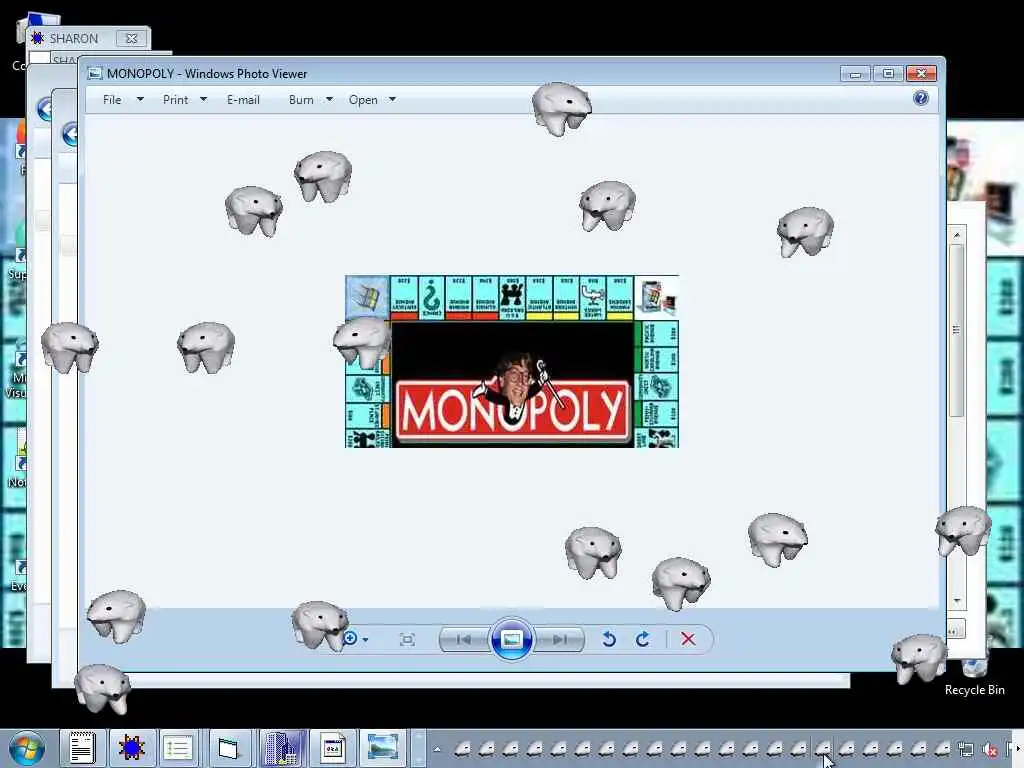The image size is (1024, 768).
Task: Click the Photo Viewer title bar icon
Action: pos(95,73)
